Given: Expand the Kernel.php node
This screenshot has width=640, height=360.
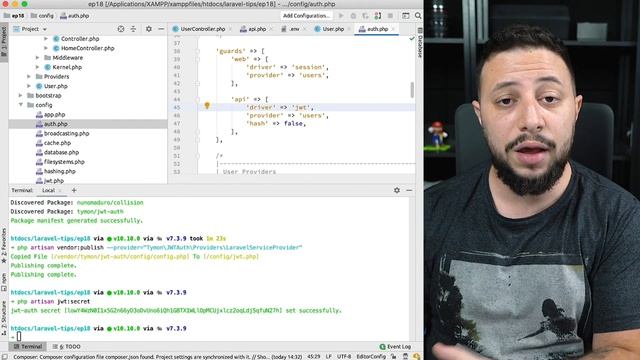Looking at the screenshot, I should [38, 67].
